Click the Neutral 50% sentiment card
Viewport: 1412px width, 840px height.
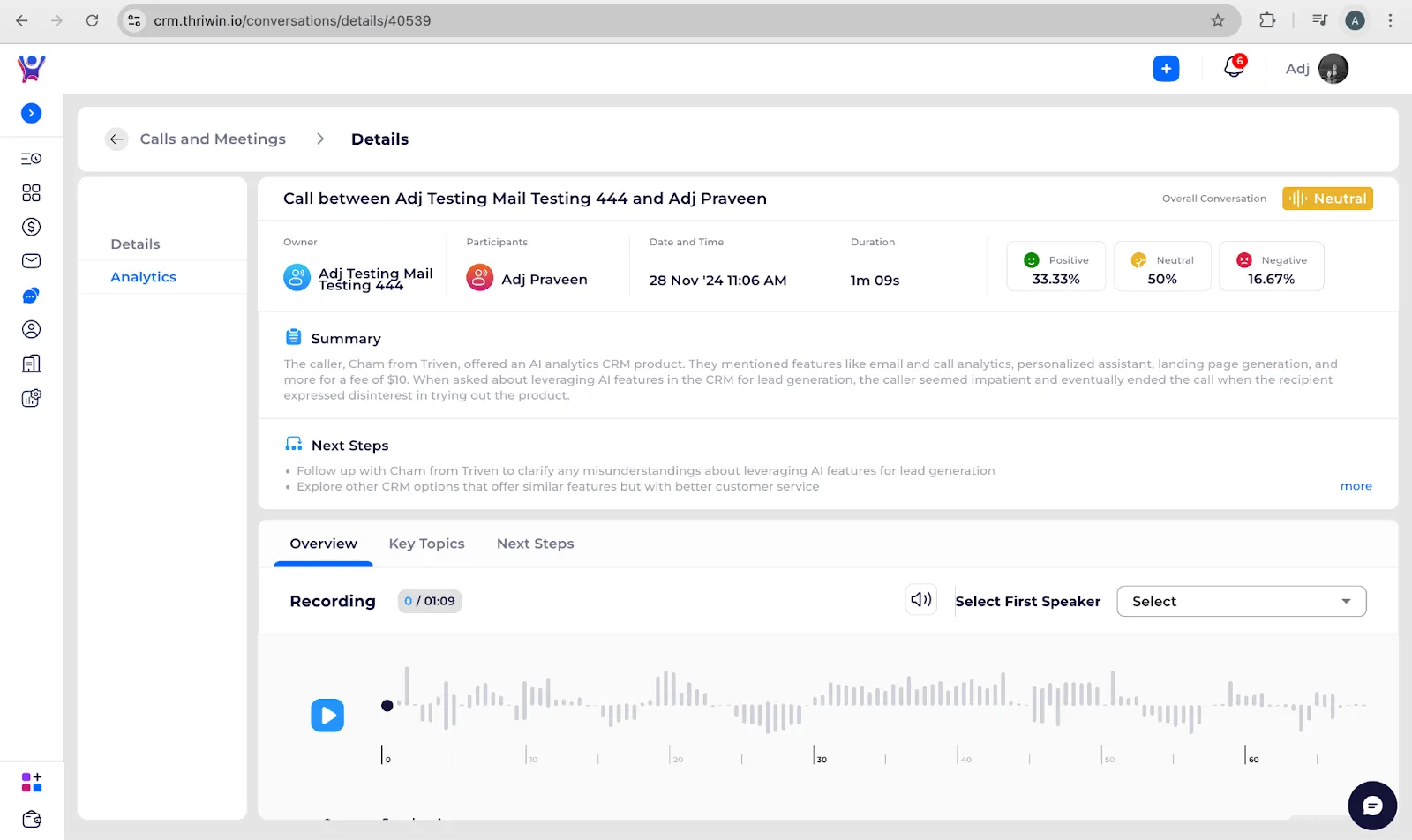point(1162,266)
